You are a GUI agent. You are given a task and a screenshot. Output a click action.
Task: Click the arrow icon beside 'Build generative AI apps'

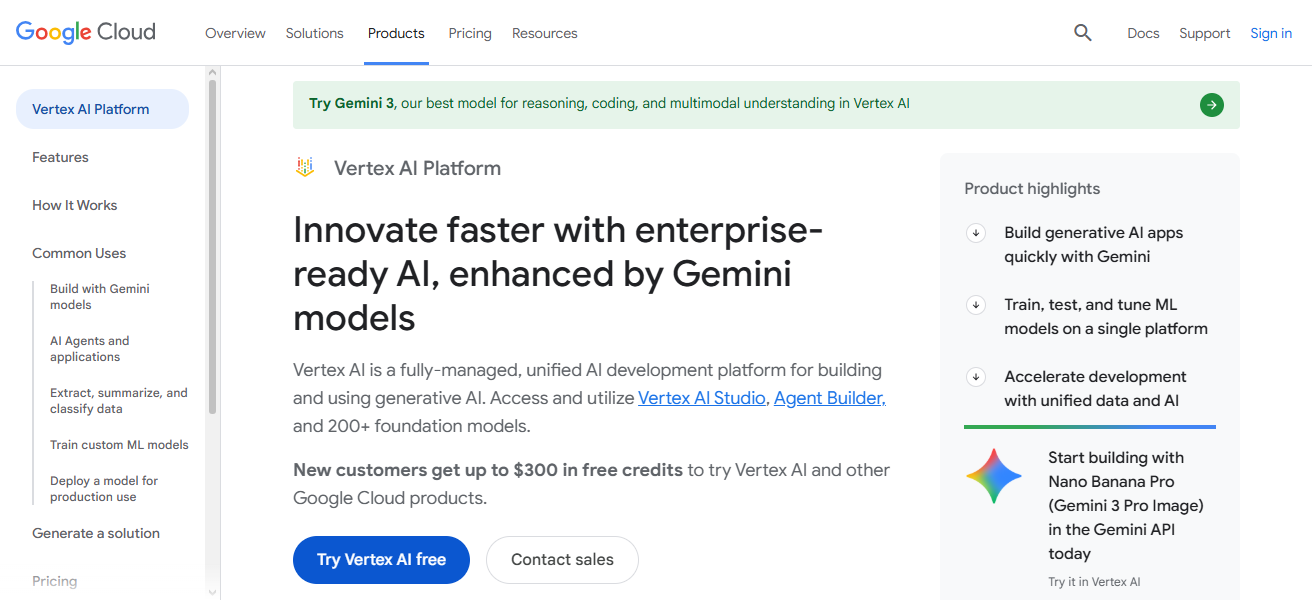[x=975, y=232]
